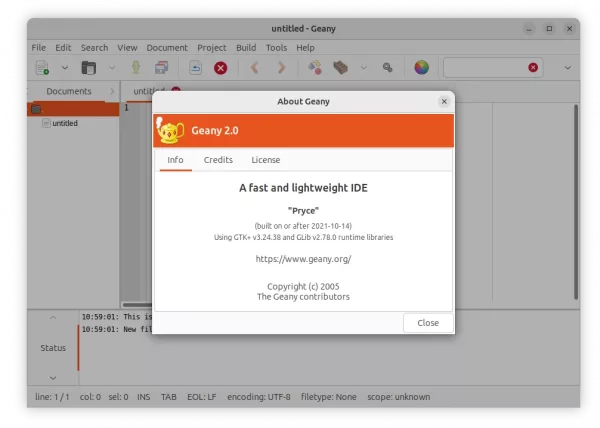Open the Document menu
The height and width of the screenshot is (428, 600).
[167, 48]
